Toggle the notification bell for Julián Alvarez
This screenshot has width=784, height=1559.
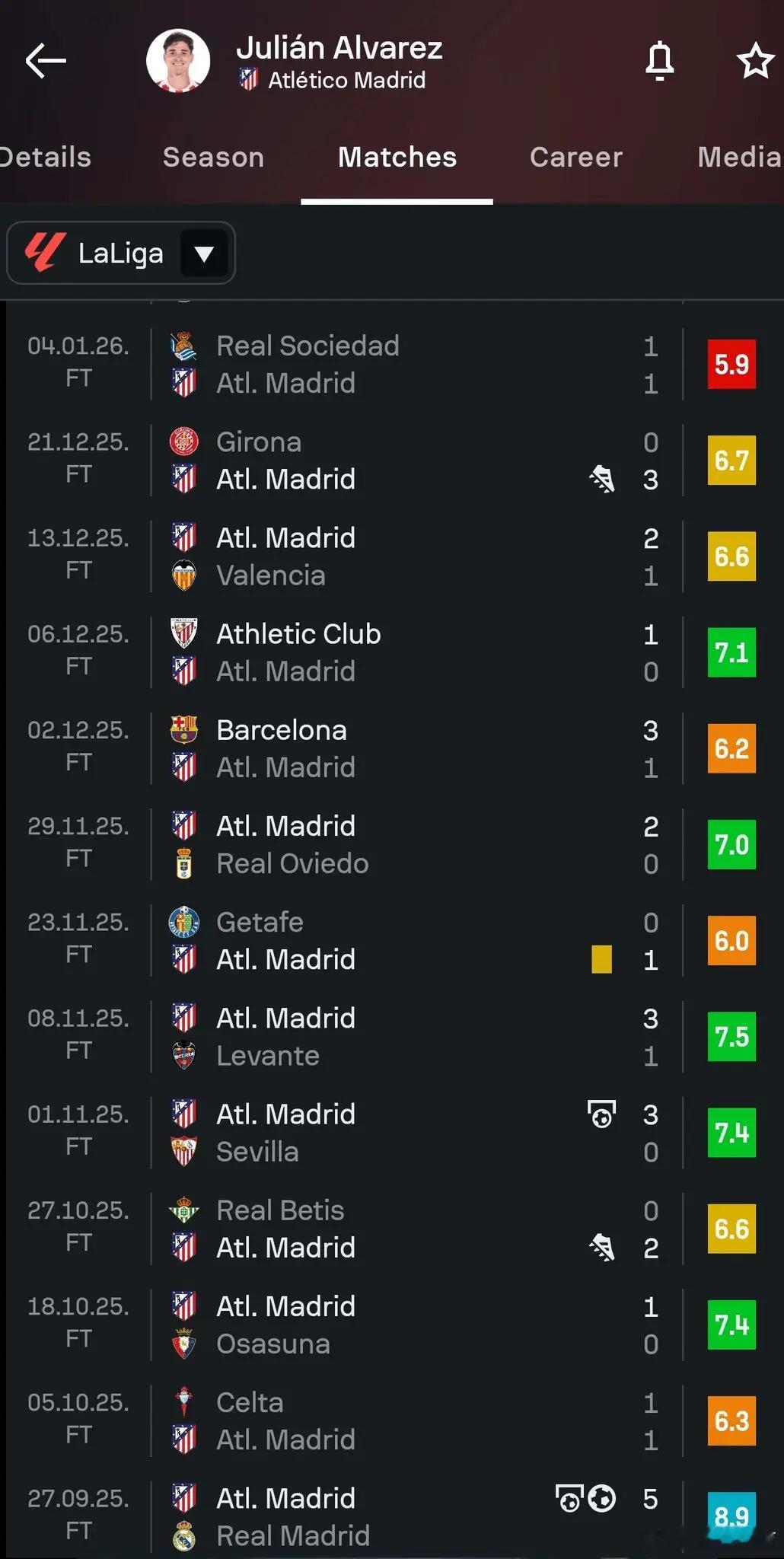tap(660, 62)
